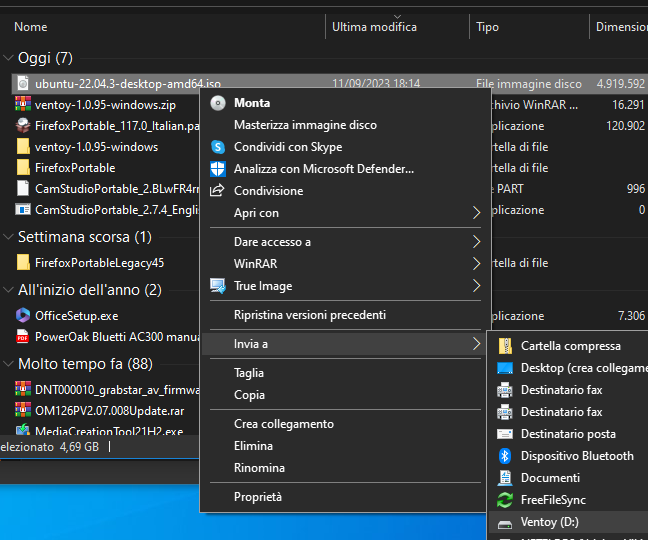
Task: Click the Cartella compressa zip folder icon
Action: pyautogui.click(x=505, y=346)
